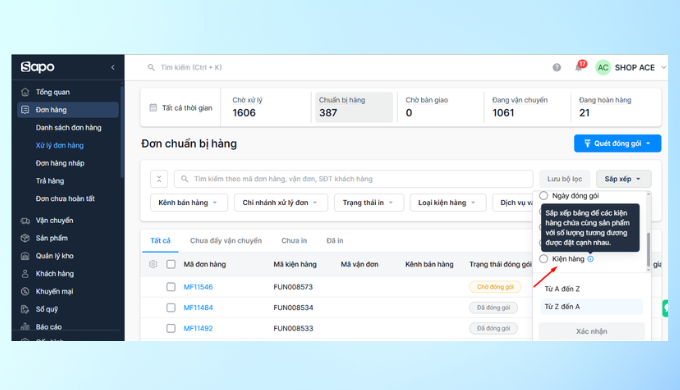This screenshot has height=390, width=680.
Task: Open the help question mark icon
Action: click(x=556, y=67)
